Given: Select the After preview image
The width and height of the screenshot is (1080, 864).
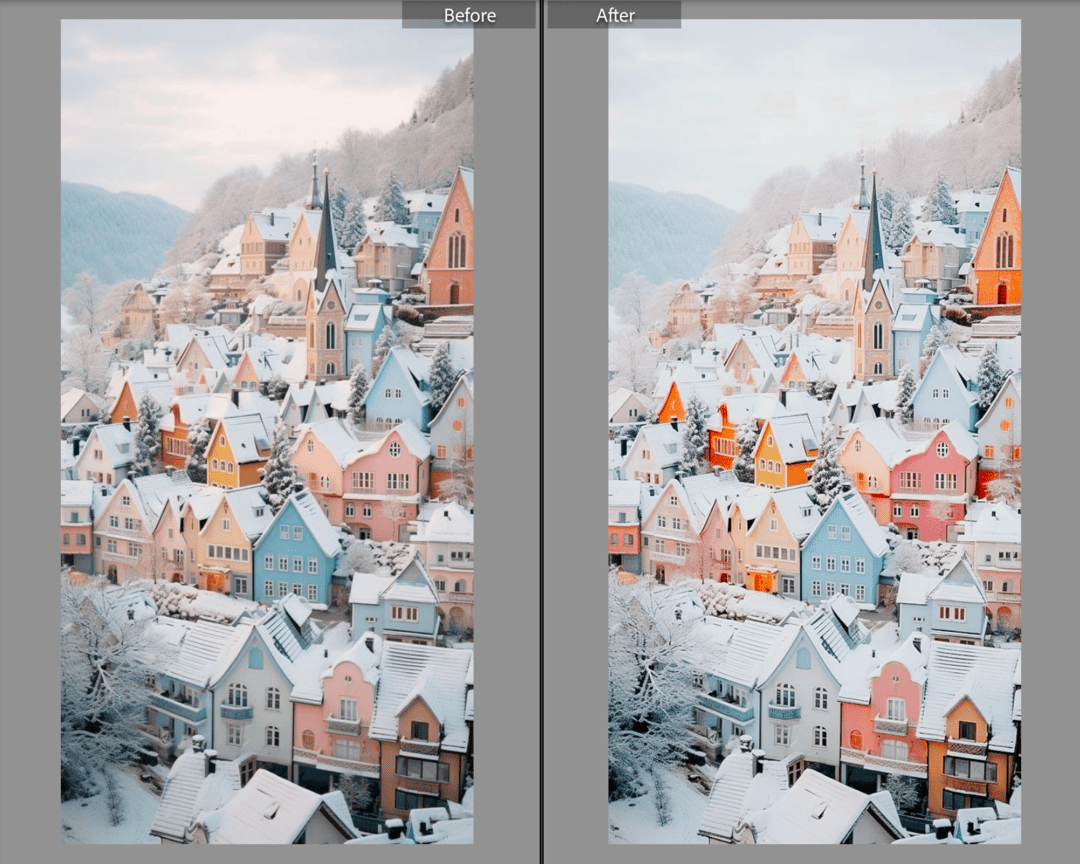Looking at the screenshot, I should click(x=814, y=431).
